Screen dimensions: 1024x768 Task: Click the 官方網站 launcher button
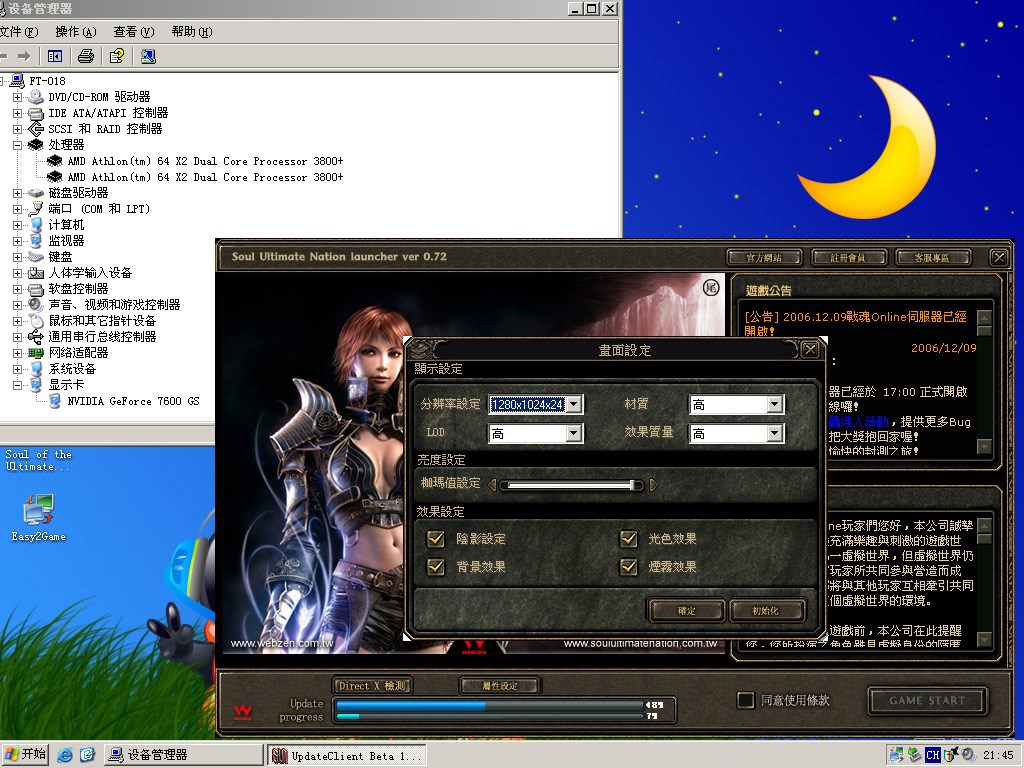pyautogui.click(x=764, y=257)
